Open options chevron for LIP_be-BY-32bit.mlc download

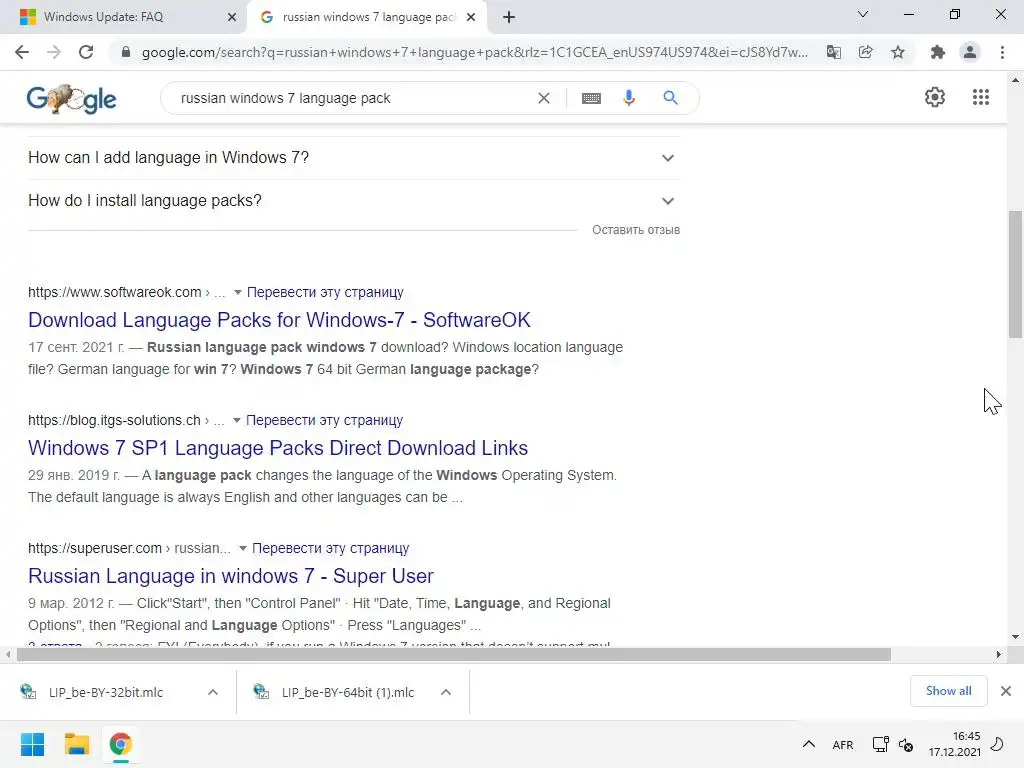point(212,692)
